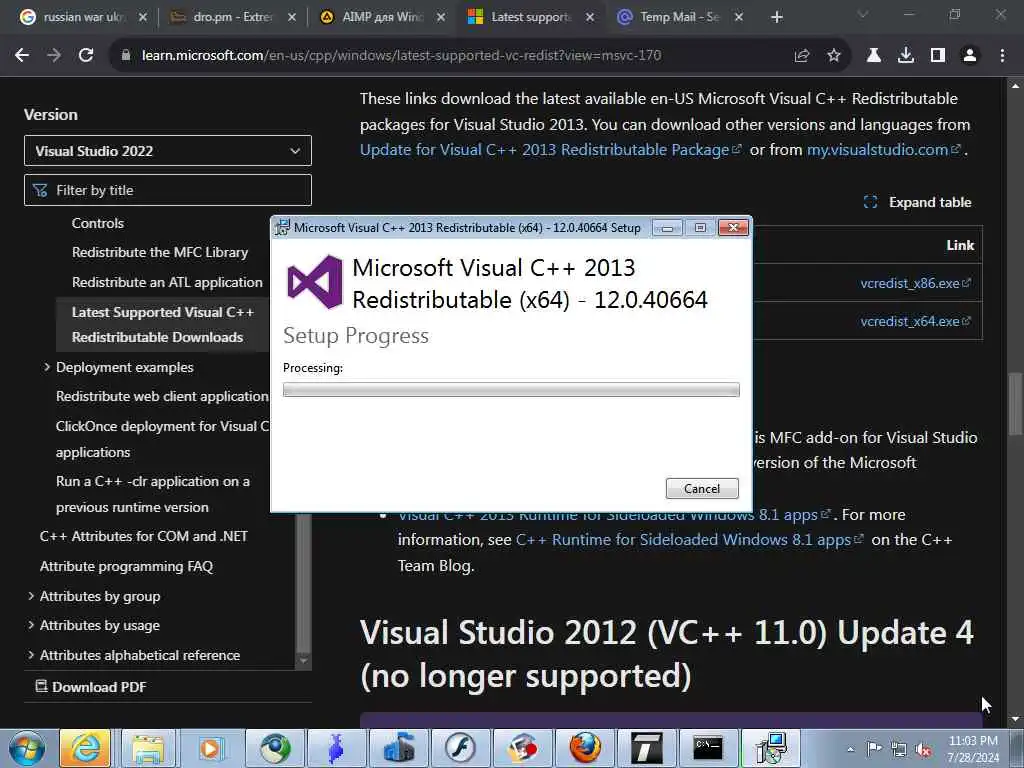Image resolution: width=1024 pixels, height=768 pixels.
Task: Open the Windows Start menu
Action: point(27,748)
